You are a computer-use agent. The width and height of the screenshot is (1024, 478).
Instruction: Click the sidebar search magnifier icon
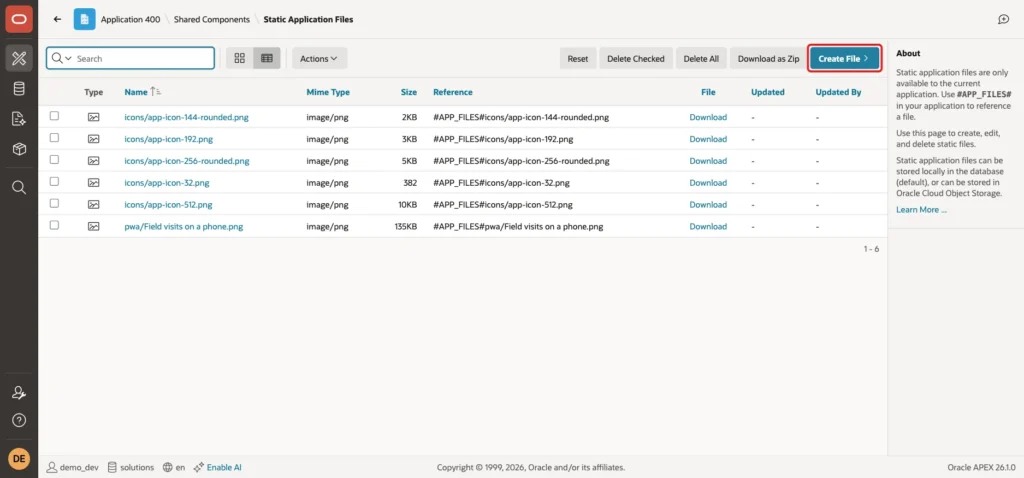click(19, 187)
